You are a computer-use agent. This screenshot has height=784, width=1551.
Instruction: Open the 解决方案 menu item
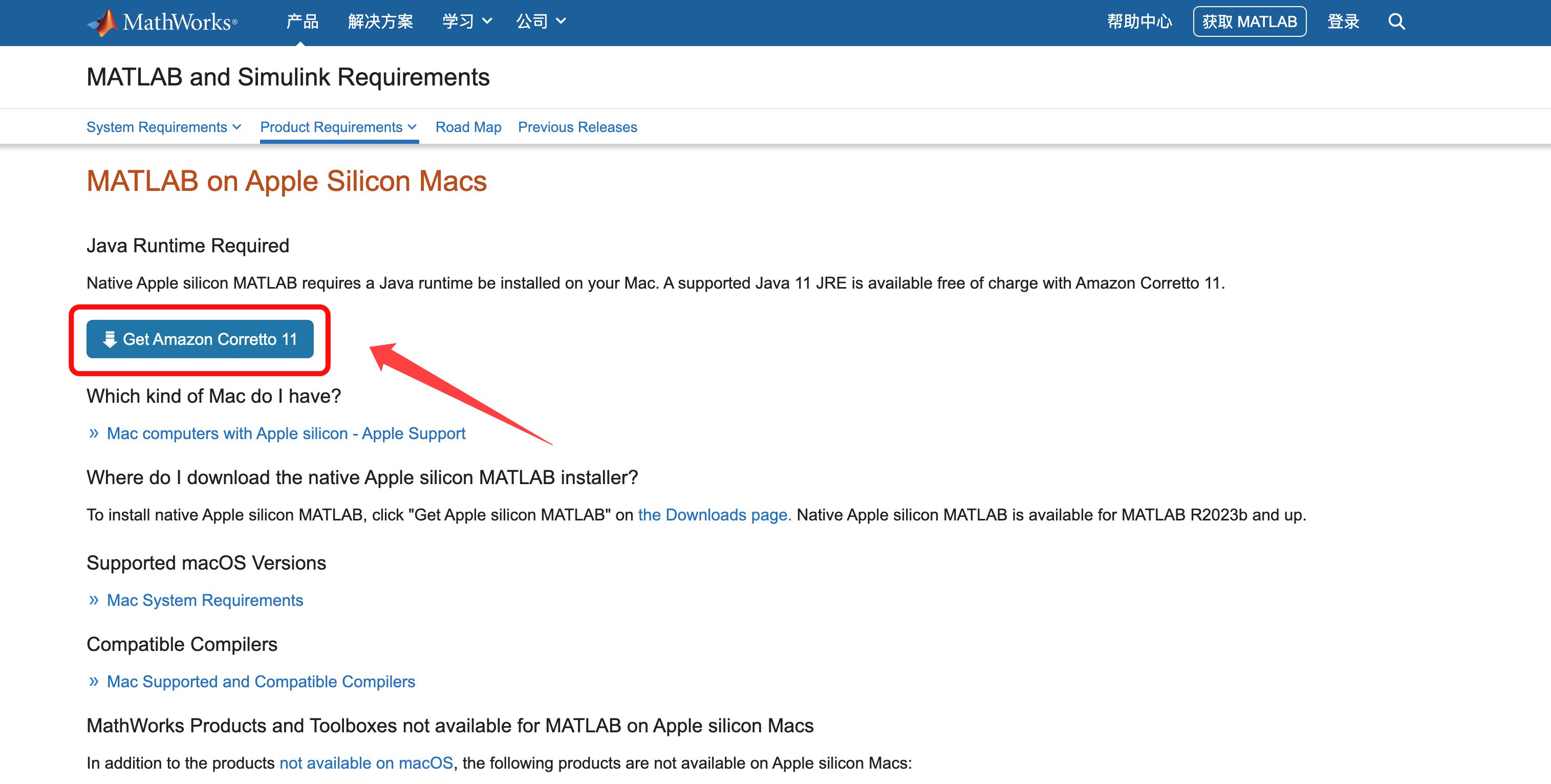point(380,23)
